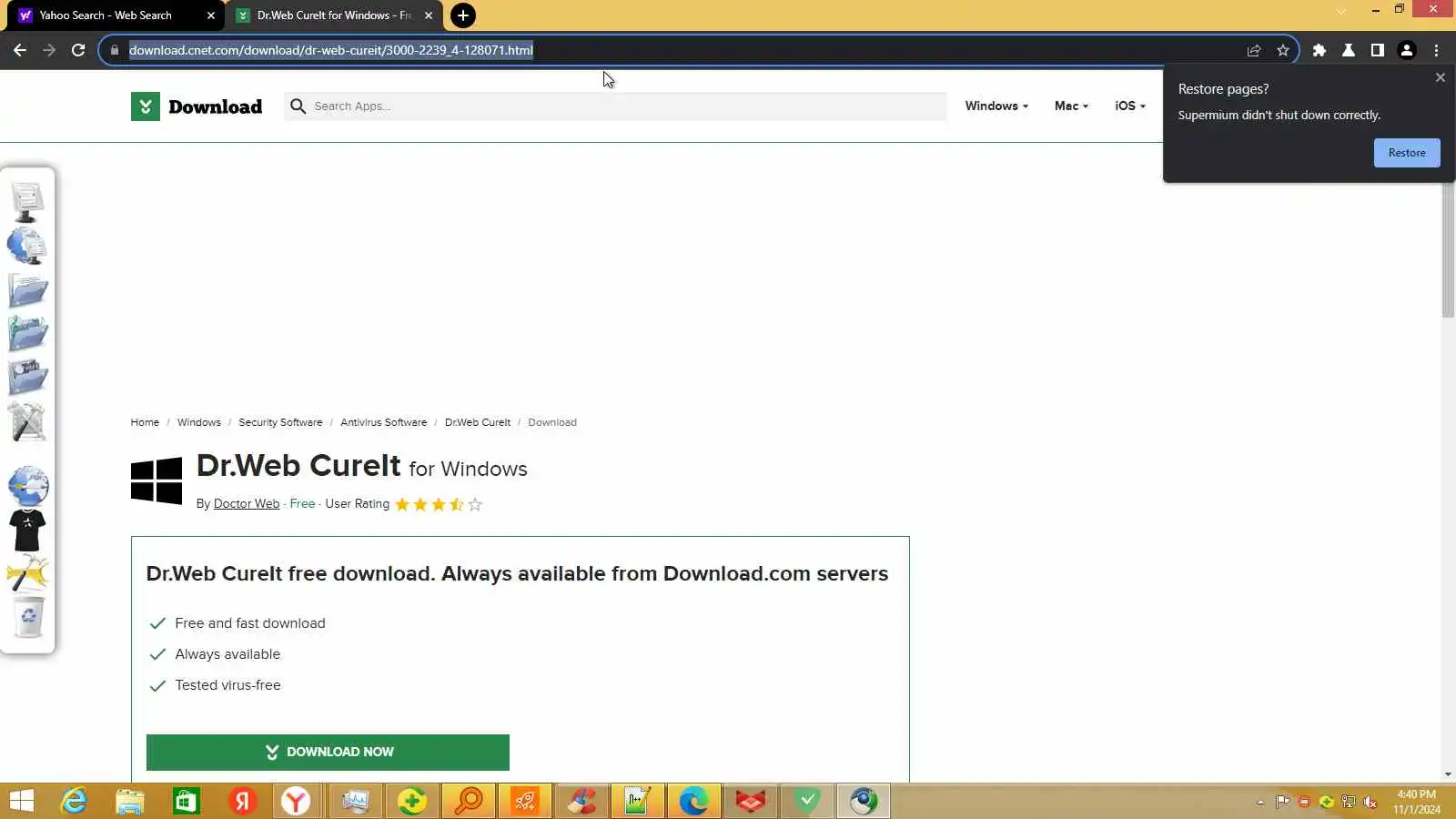This screenshot has height=819, width=1456.
Task: Close the Dr.Web CureIt tab
Action: [429, 15]
